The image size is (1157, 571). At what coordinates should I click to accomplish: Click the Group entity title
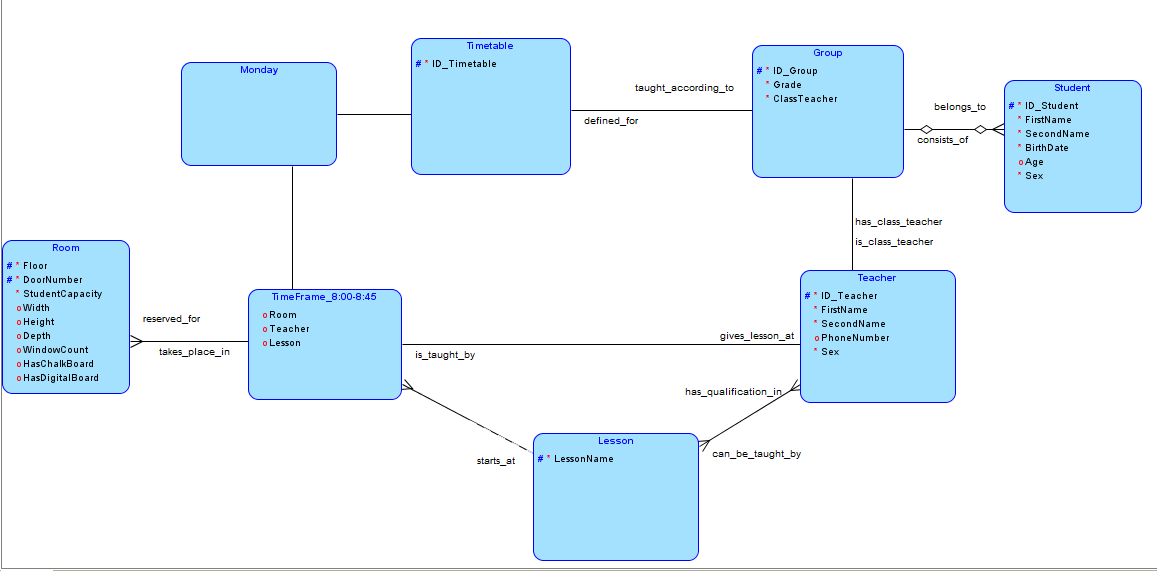tap(828, 53)
